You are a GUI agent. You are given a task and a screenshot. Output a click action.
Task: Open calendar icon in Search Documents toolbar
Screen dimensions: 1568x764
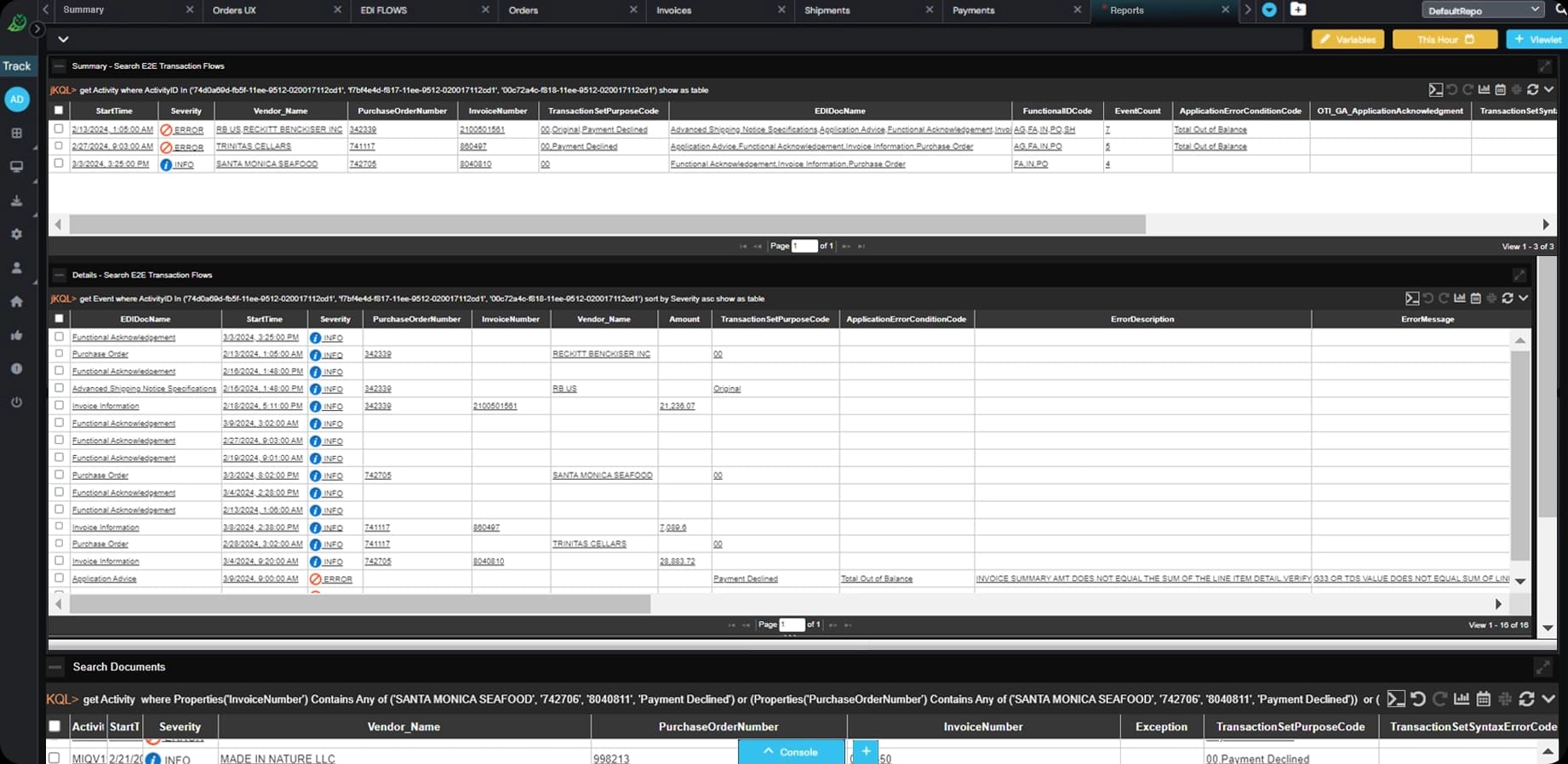coord(1483,698)
